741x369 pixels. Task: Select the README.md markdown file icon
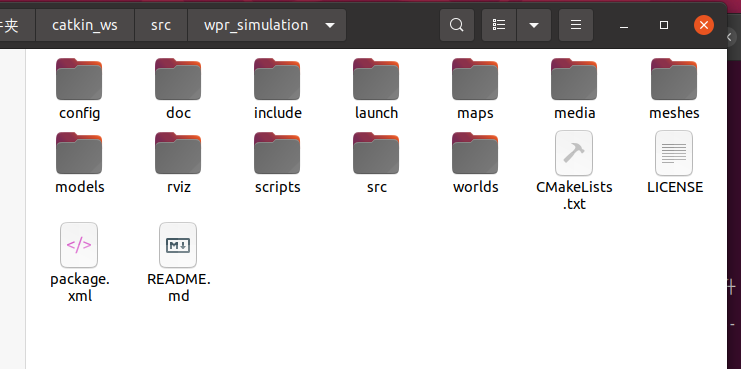178,245
